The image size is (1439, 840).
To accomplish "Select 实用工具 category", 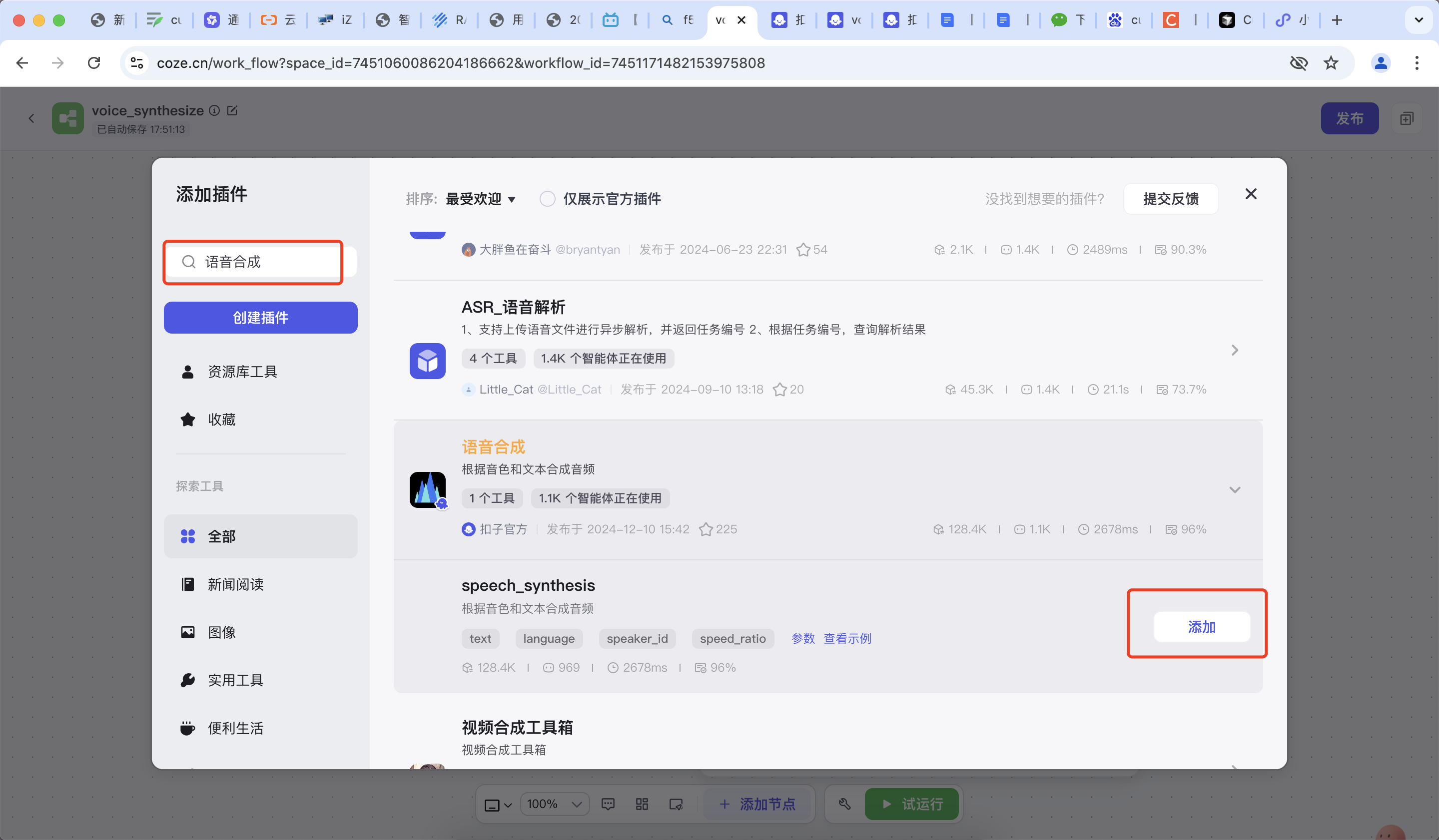I will (260, 680).
